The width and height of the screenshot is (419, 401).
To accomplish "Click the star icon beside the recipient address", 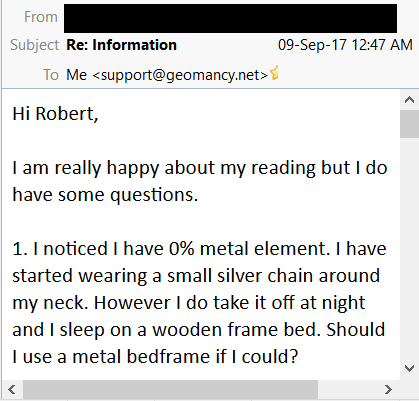I will coord(274,73).
